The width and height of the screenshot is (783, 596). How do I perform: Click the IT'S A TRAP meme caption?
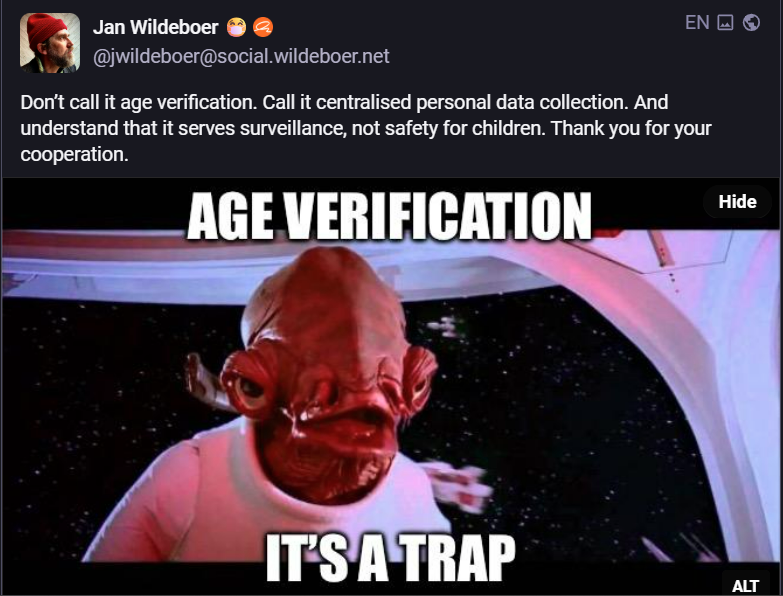point(390,558)
